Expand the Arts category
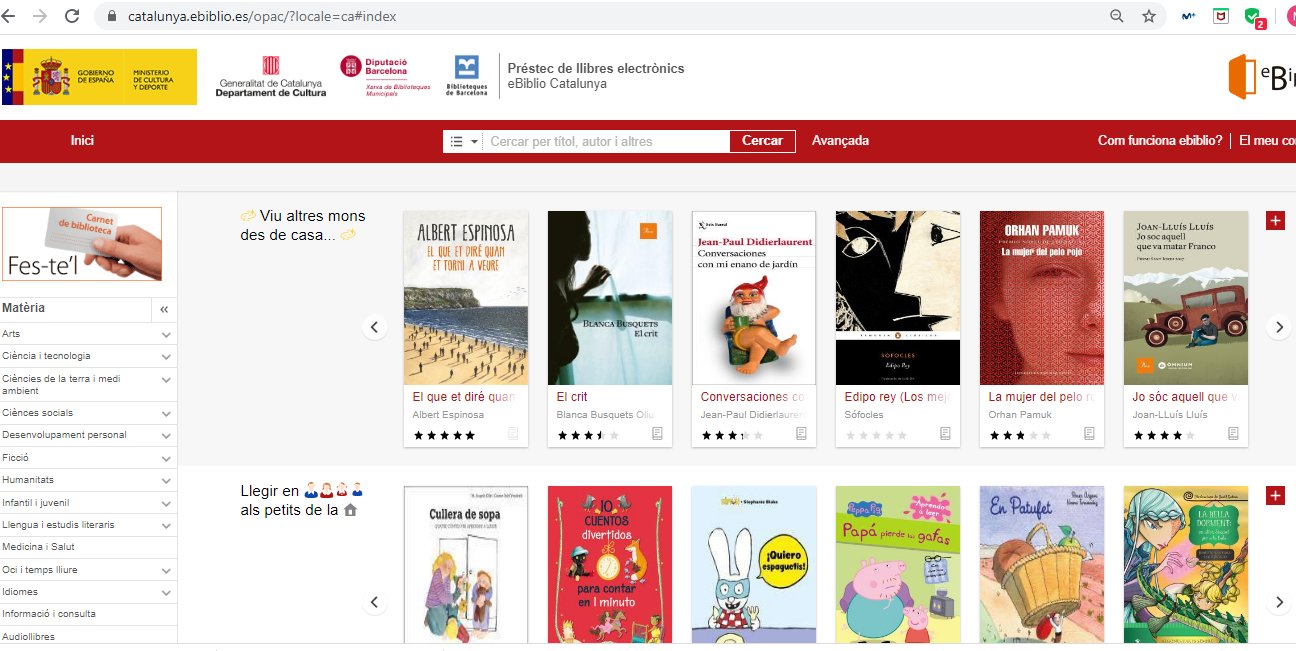The image size is (1296, 651). 166,334
